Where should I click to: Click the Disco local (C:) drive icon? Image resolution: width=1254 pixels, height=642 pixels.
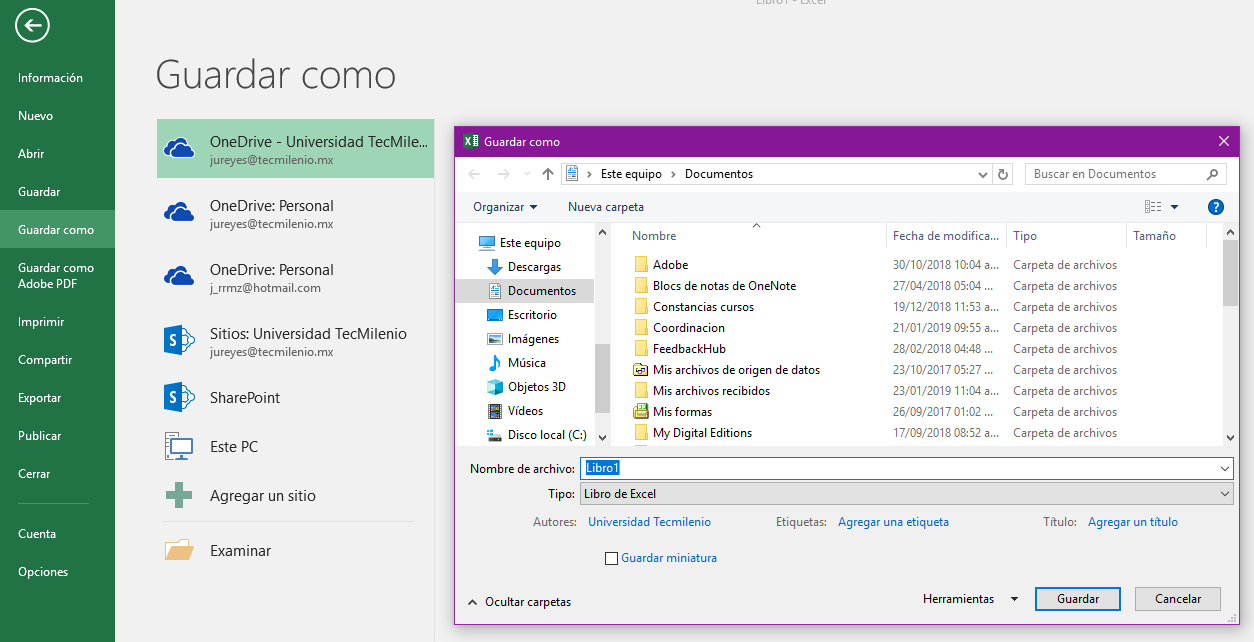[494, 435]
